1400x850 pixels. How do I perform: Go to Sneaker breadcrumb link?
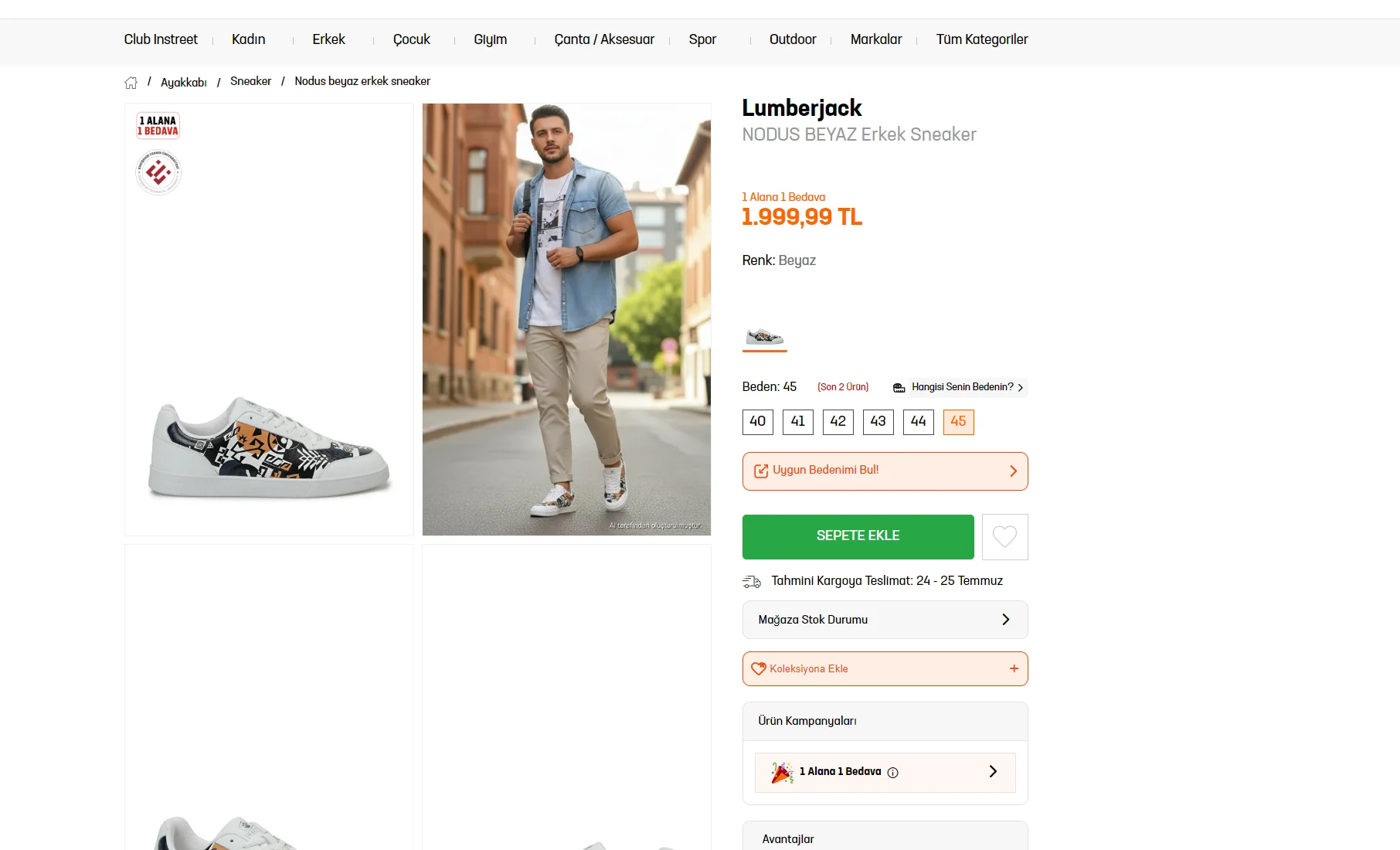250,81
